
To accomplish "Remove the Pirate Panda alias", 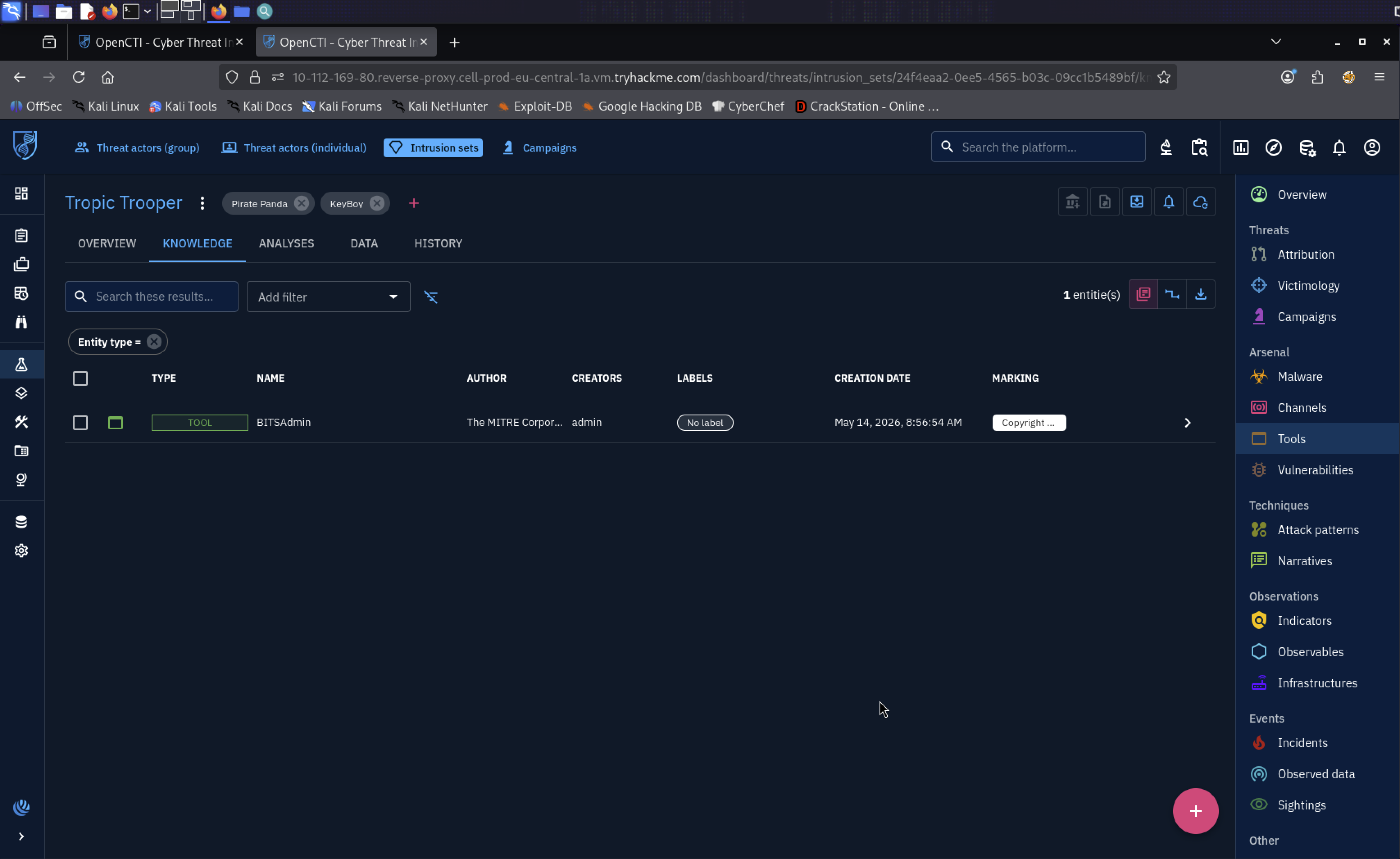I will point(302,204).
